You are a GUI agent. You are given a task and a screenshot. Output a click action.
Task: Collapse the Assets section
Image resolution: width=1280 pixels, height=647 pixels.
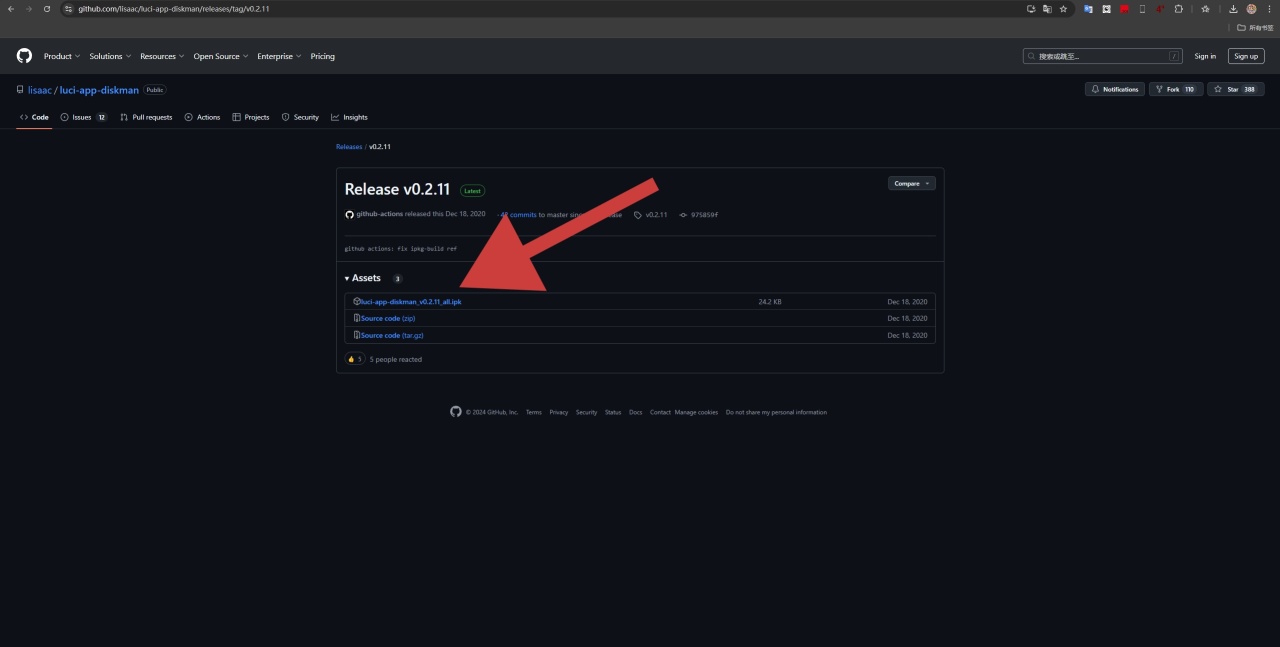point(363,278)
